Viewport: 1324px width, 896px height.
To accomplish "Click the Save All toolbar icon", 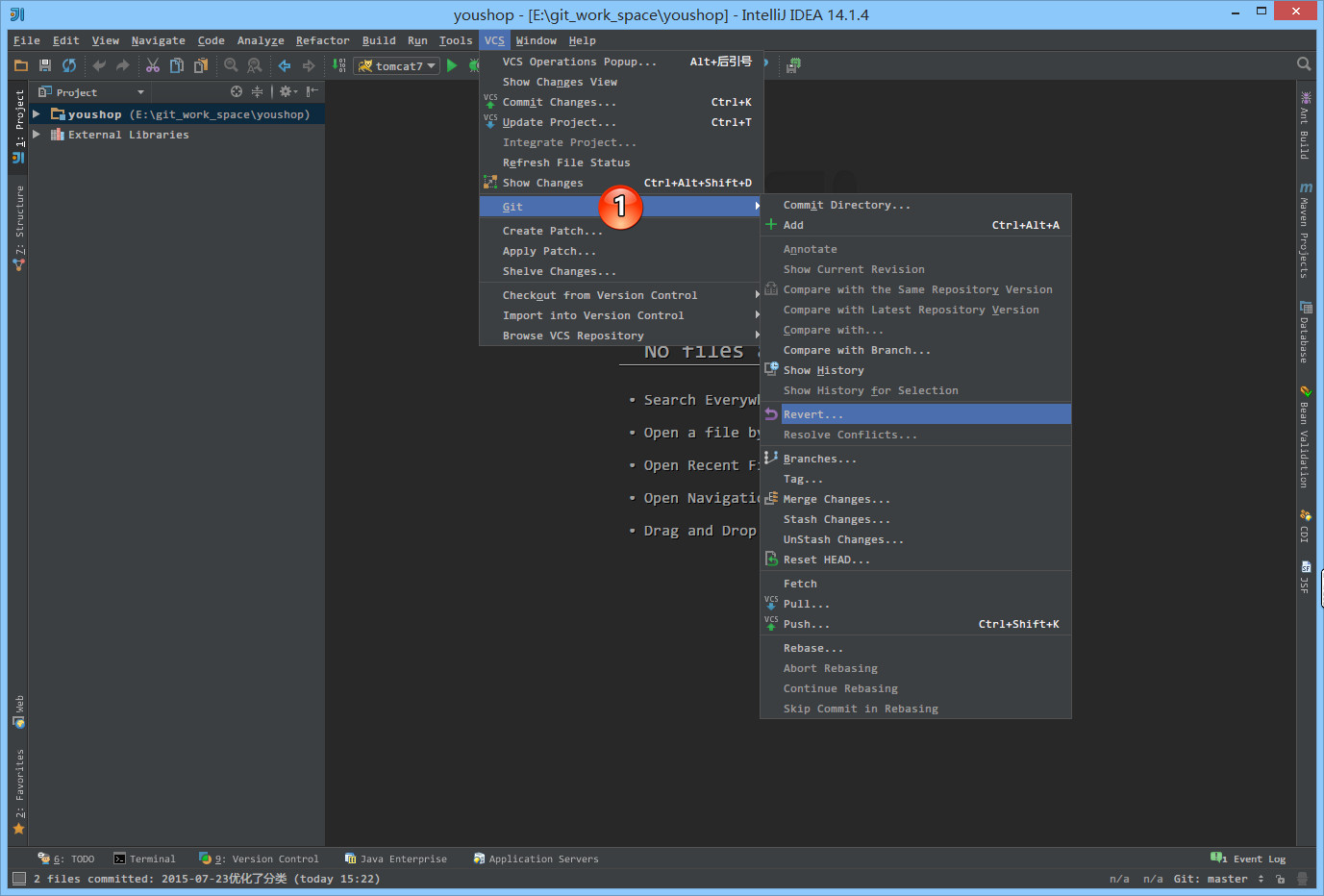I will (44, 65).
